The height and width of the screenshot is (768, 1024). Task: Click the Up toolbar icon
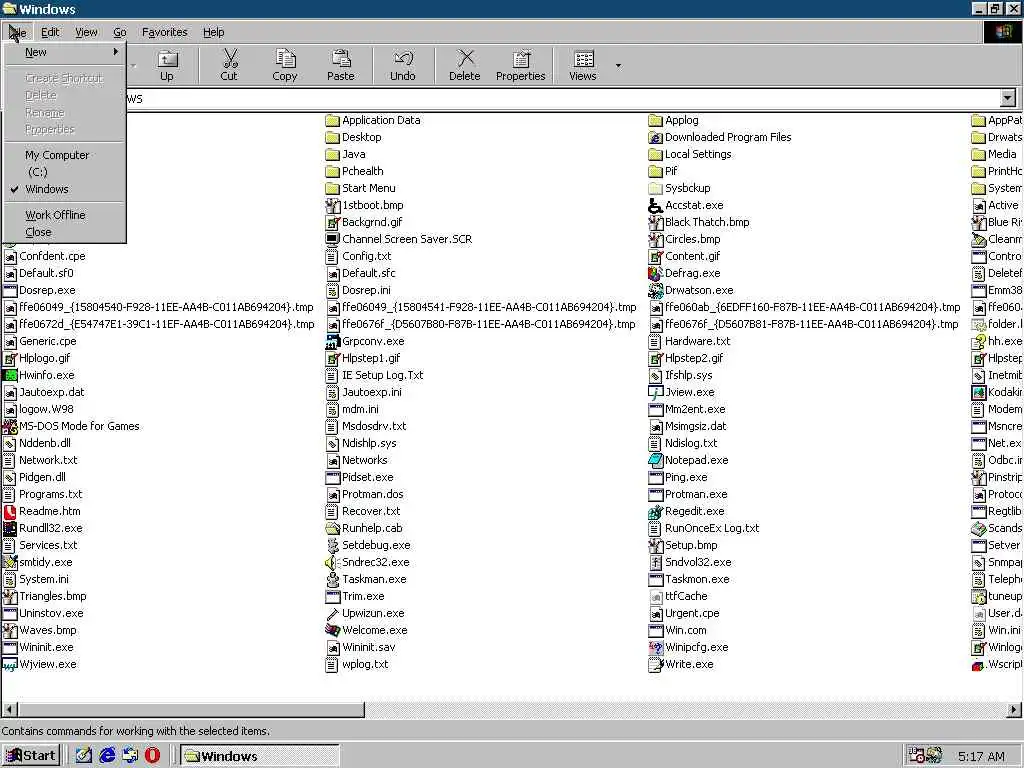167,65
